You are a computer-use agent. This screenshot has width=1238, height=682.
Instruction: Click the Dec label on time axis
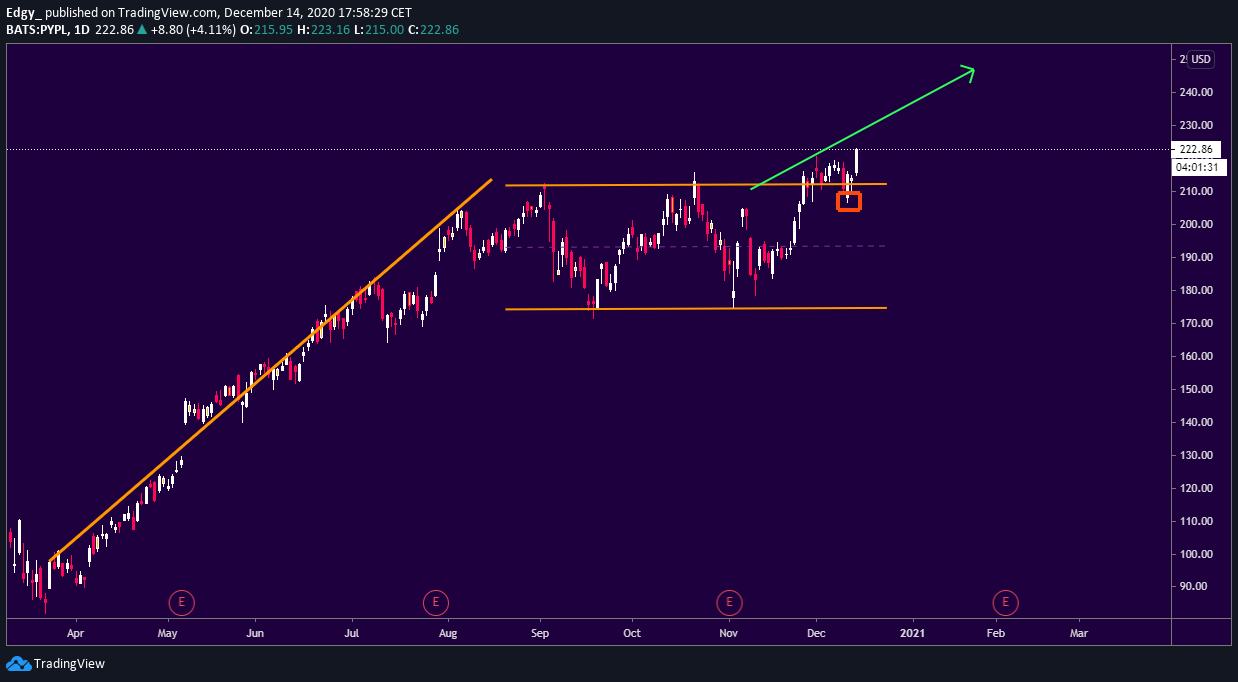[x=816, y=633]
